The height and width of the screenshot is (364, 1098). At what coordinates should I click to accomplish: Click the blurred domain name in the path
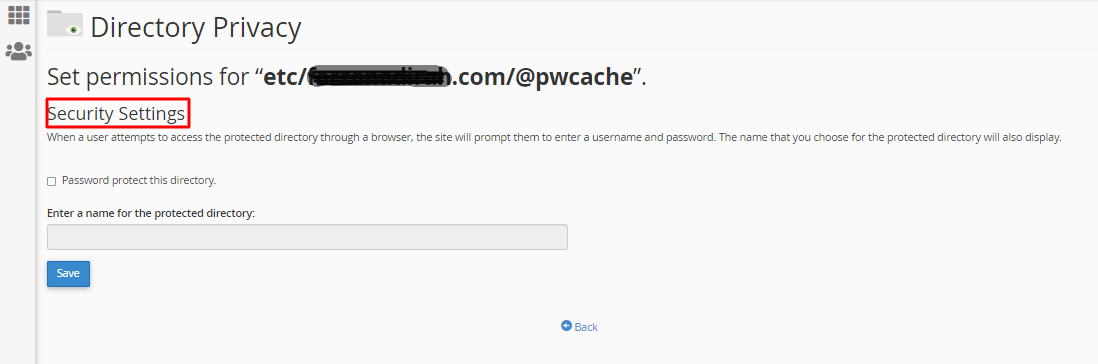click(378, 76)
